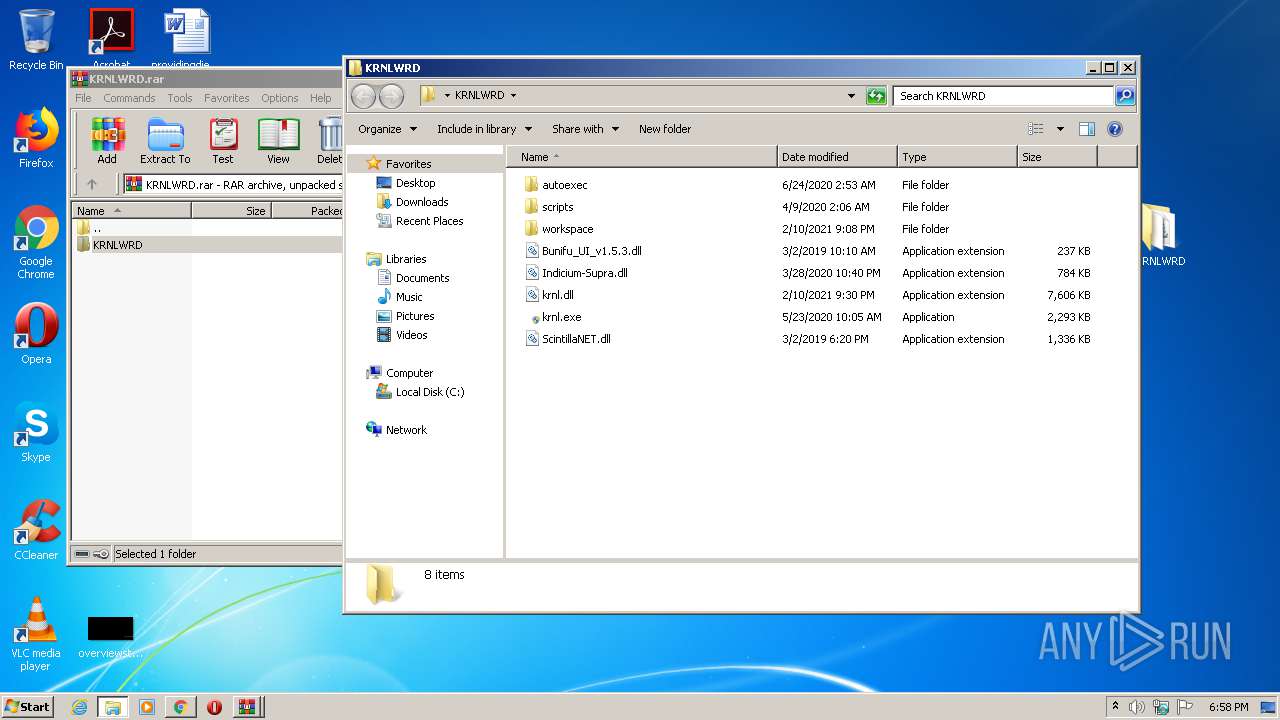This screenshot has width=1280, height=720.
Task: Open Google Chrome desktop shortcut
Action: pos(36,242)
